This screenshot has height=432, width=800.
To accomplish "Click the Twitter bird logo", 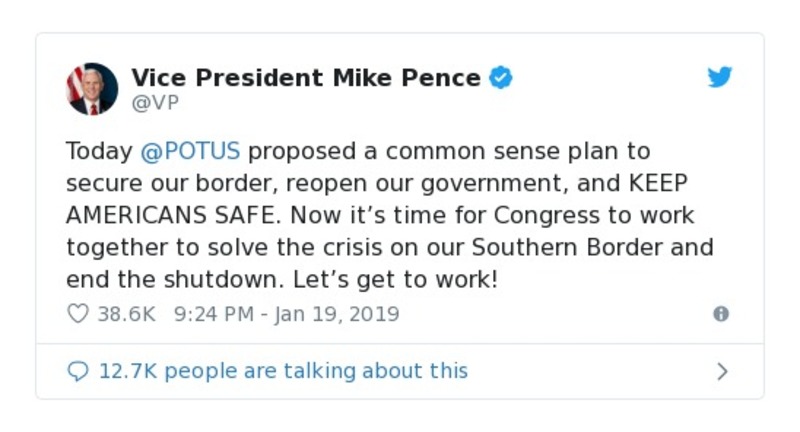I will [720, 78].
